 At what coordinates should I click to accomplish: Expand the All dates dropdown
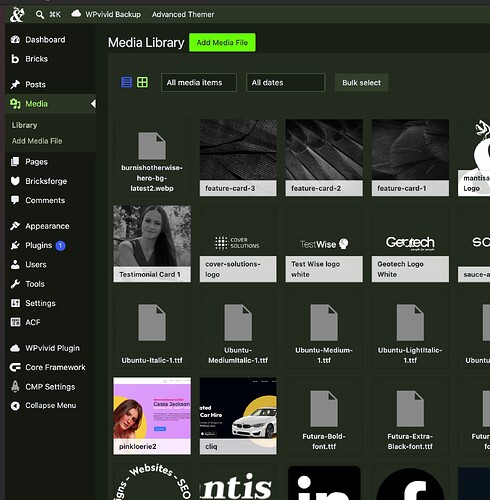coord(285,82)
